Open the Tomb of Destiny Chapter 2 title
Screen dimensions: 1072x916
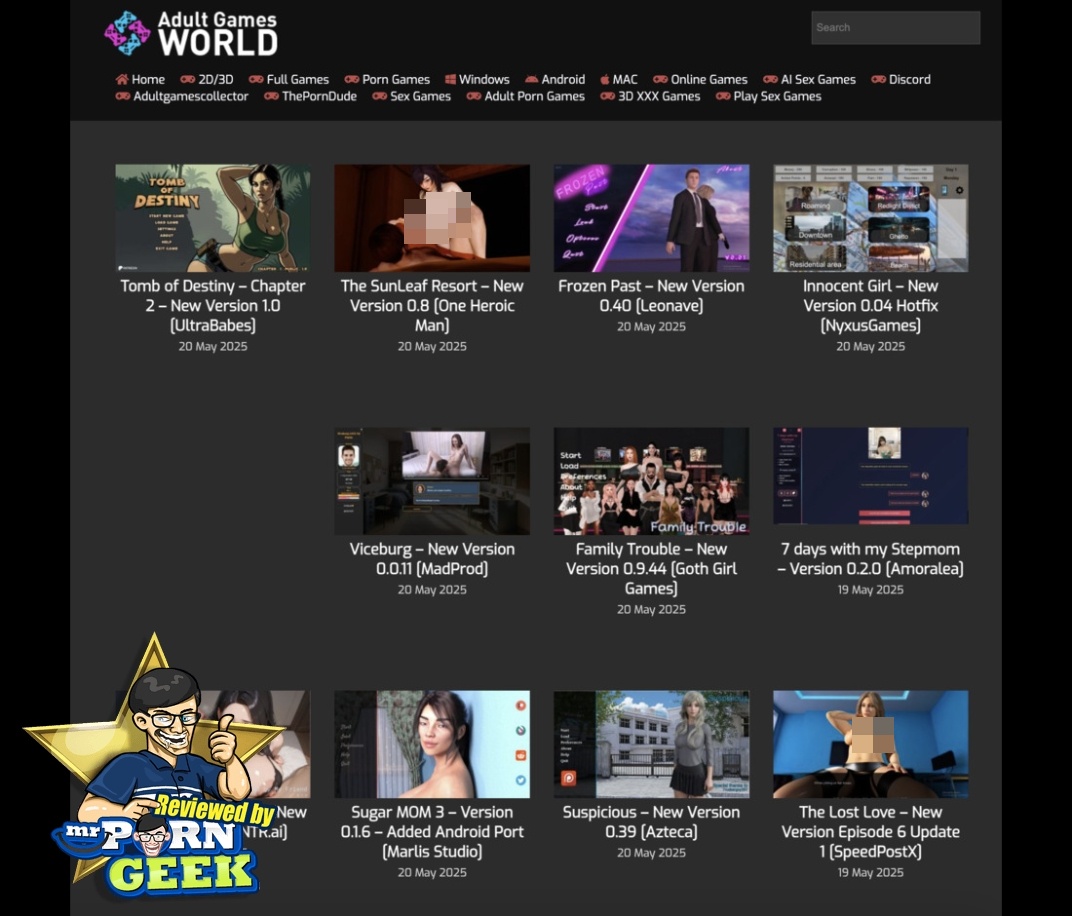(213, 306)
